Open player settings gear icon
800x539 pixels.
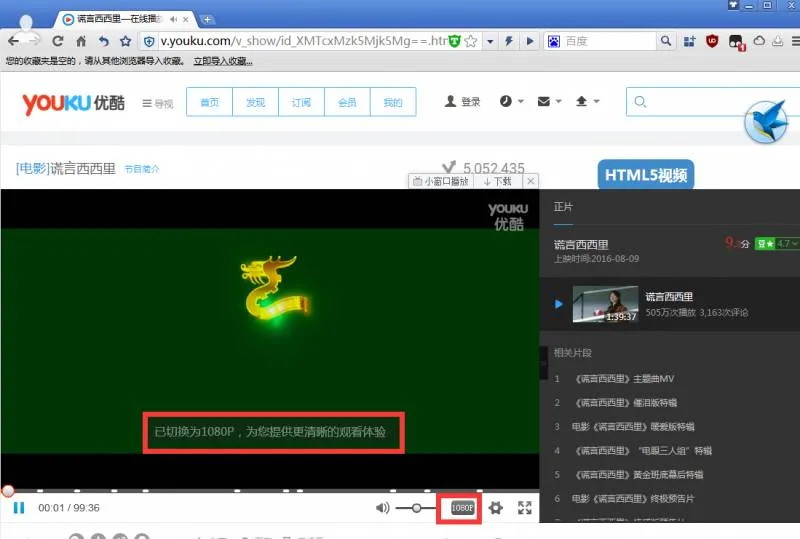[x=495, y=508]
